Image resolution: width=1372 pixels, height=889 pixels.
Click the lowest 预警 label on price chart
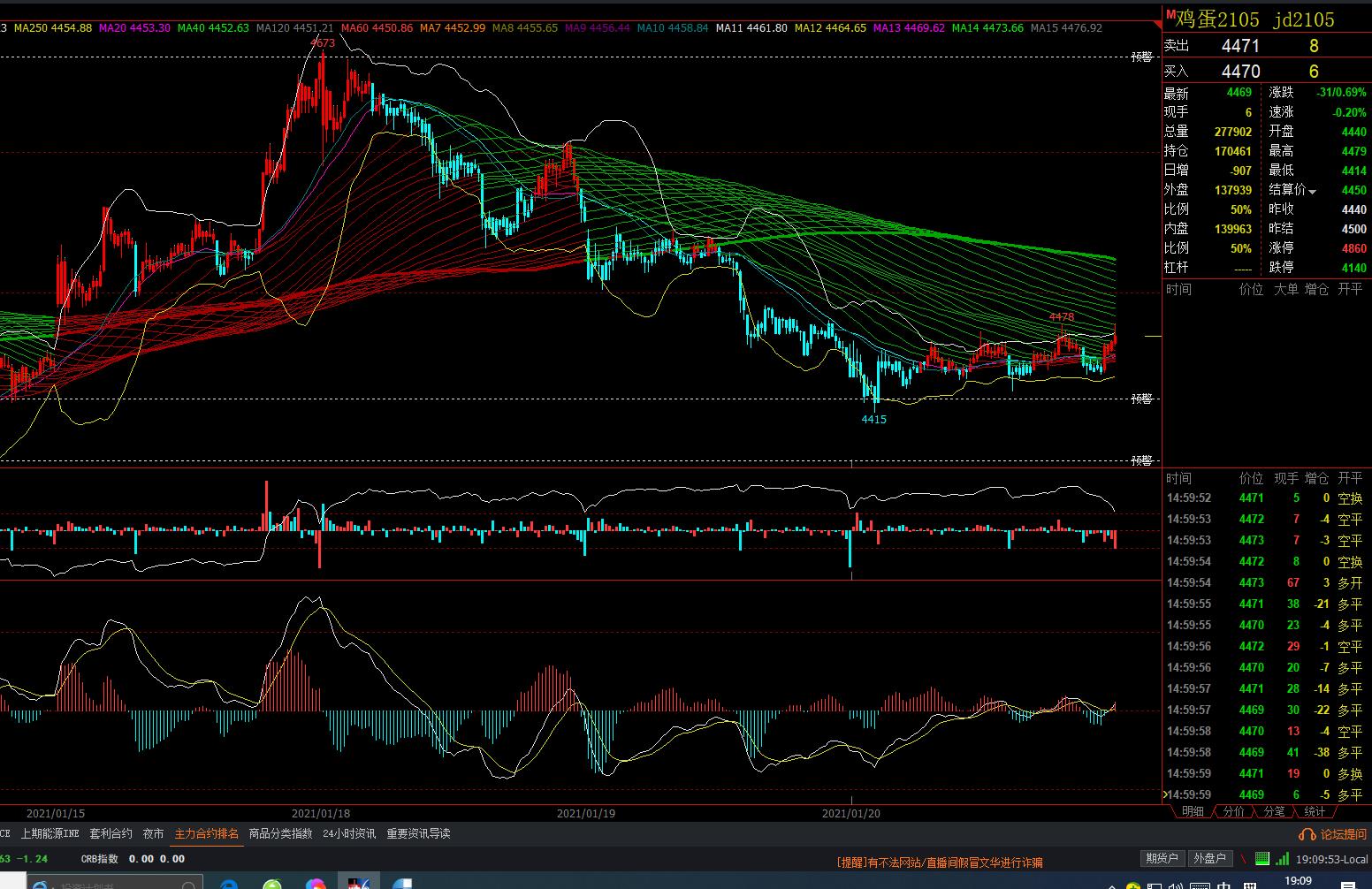1142,461
